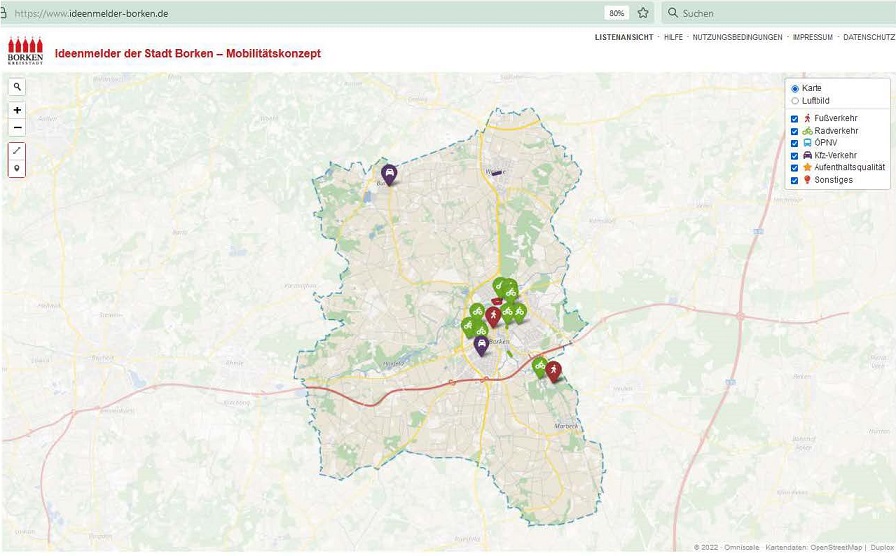Uncheck the Fußverkehr layer checkbox

[x=795, y=118]
